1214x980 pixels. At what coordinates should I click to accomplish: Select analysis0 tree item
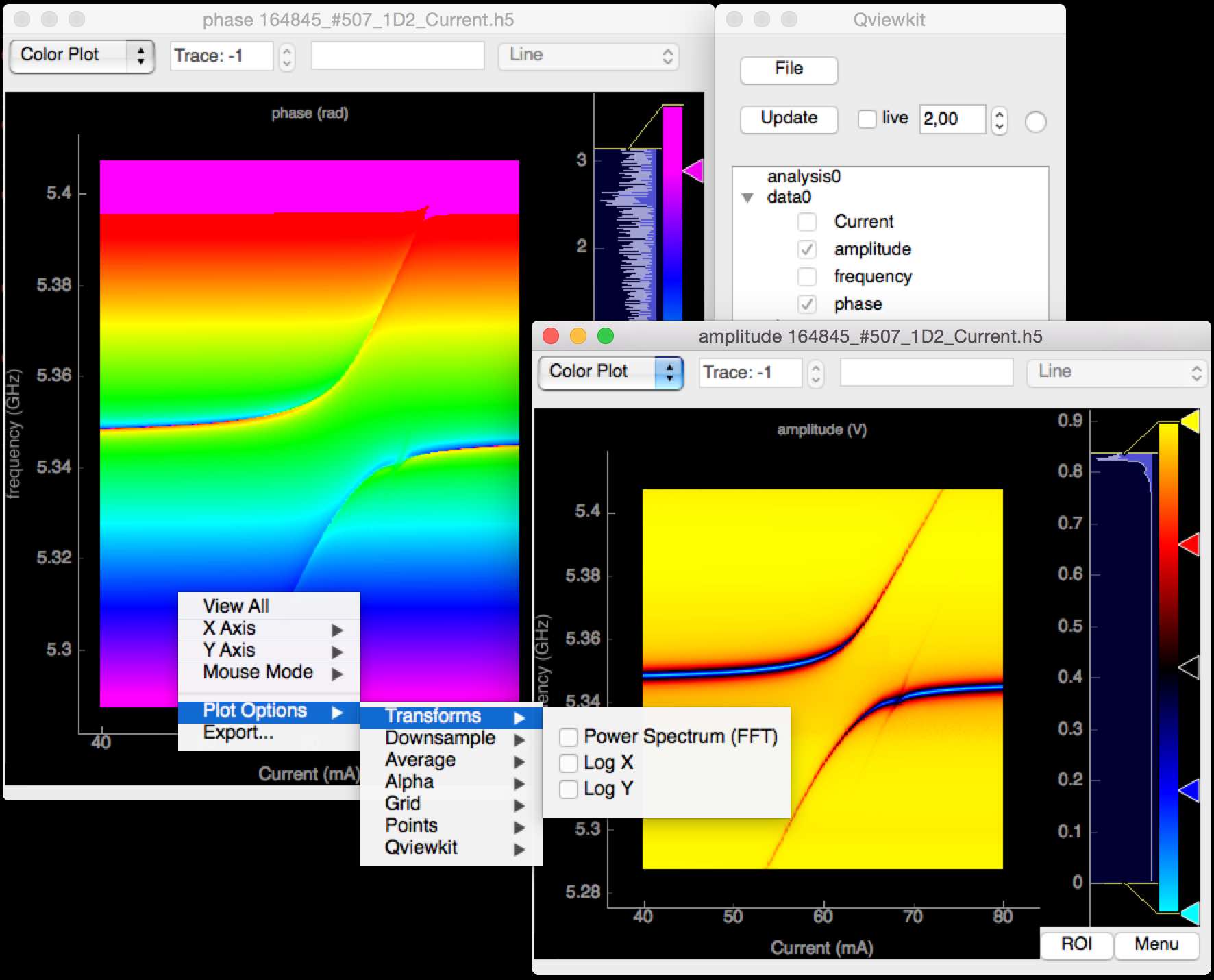click(x=804, y=177)
